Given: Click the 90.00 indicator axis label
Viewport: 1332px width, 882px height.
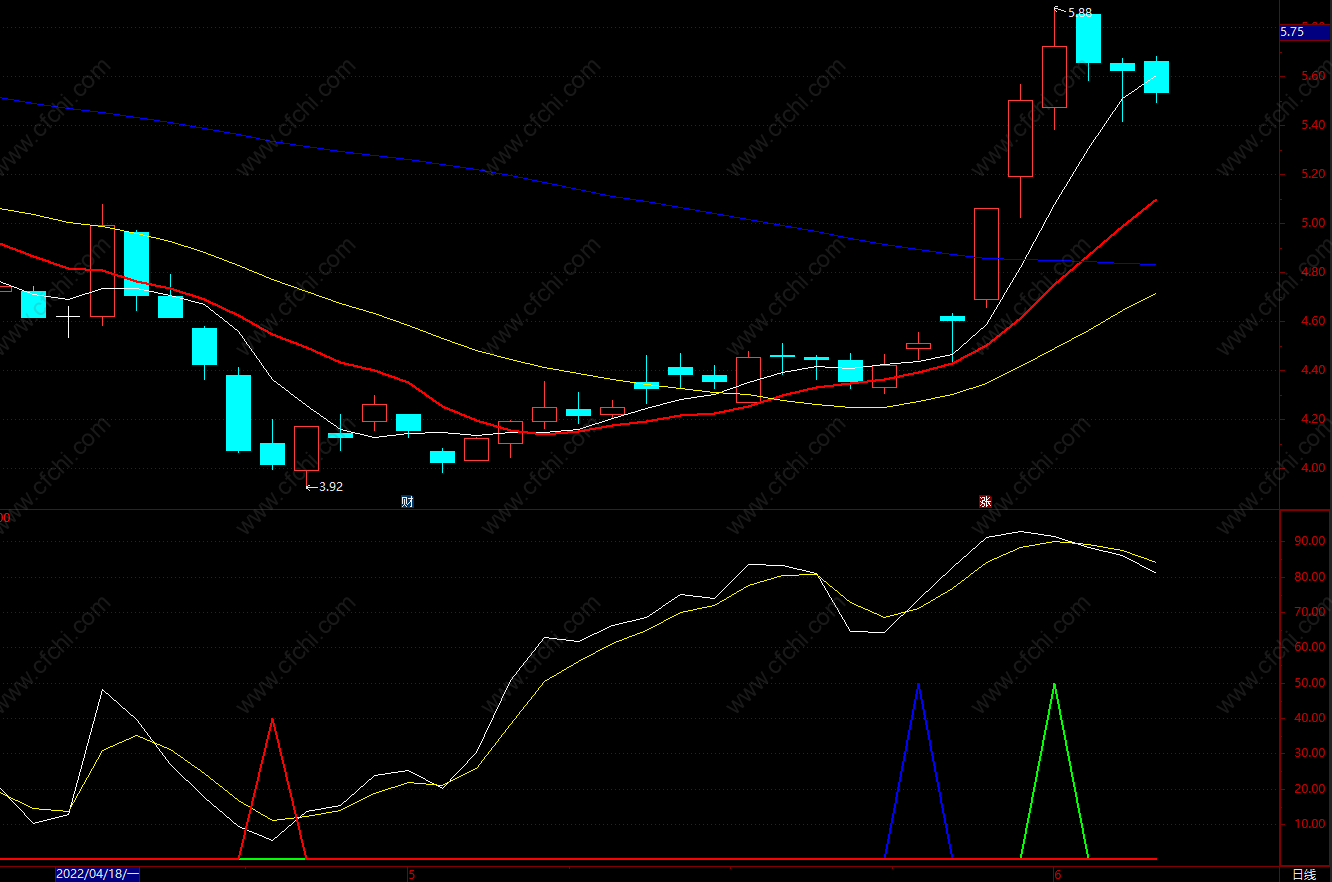Looking at the screenshot, I should point(1309,541).
